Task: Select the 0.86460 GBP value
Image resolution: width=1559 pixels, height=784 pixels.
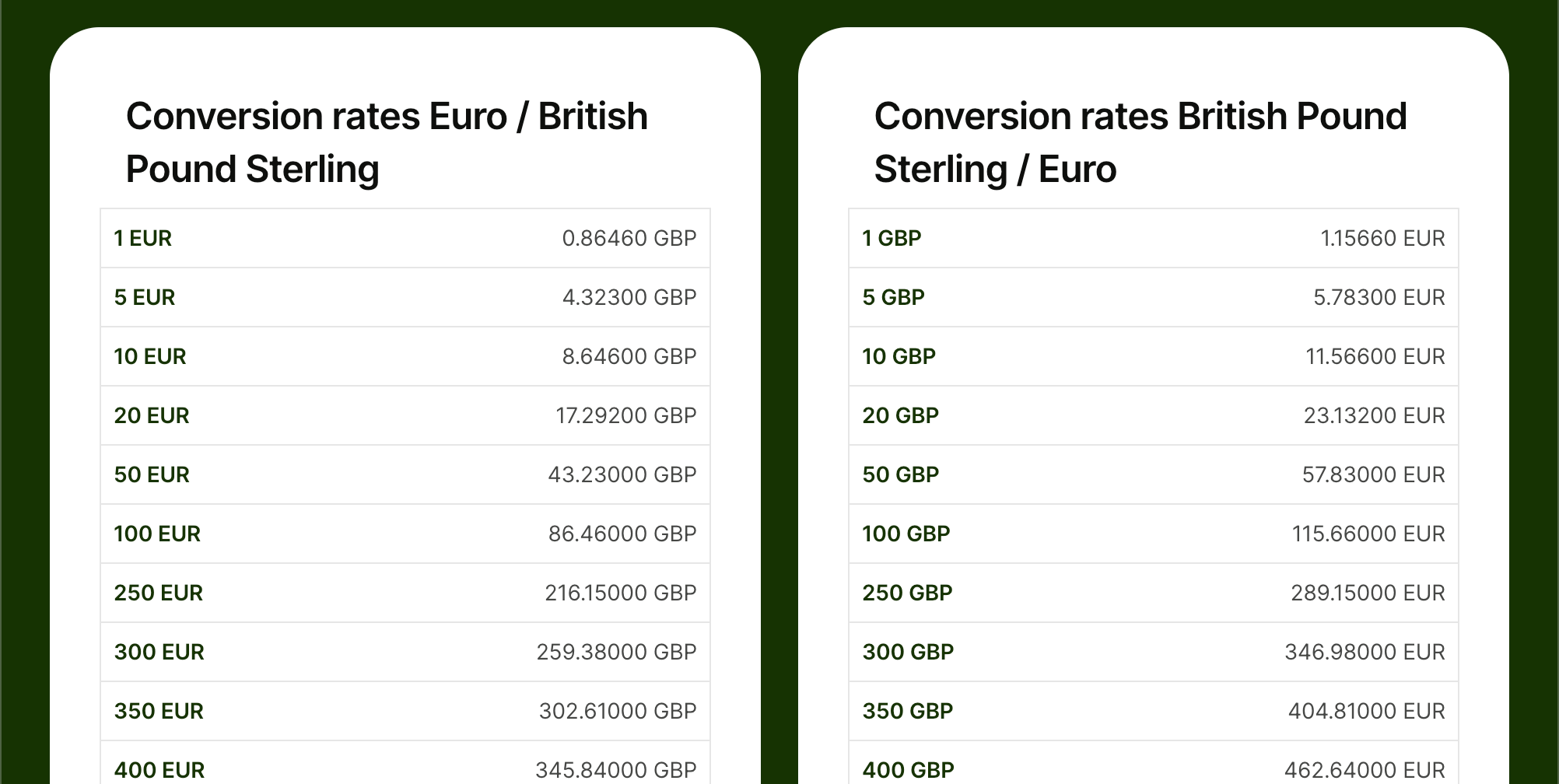Action: pos(629,238)
